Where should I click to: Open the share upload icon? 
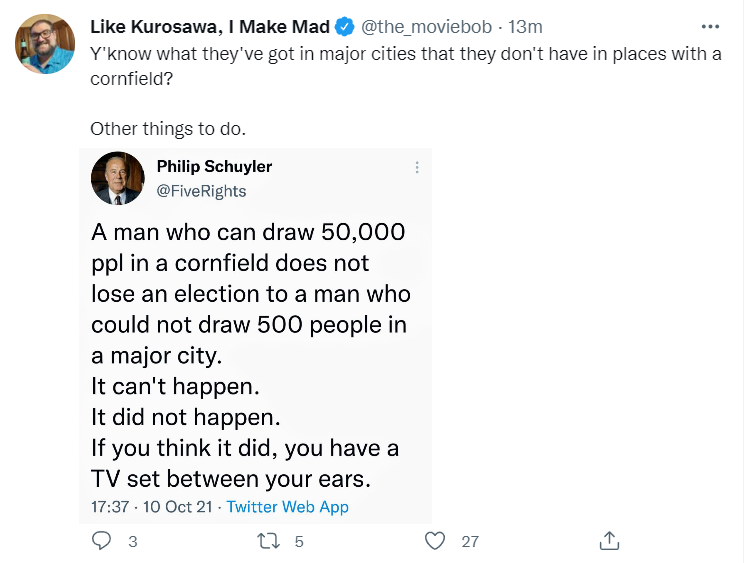point(609,540)
